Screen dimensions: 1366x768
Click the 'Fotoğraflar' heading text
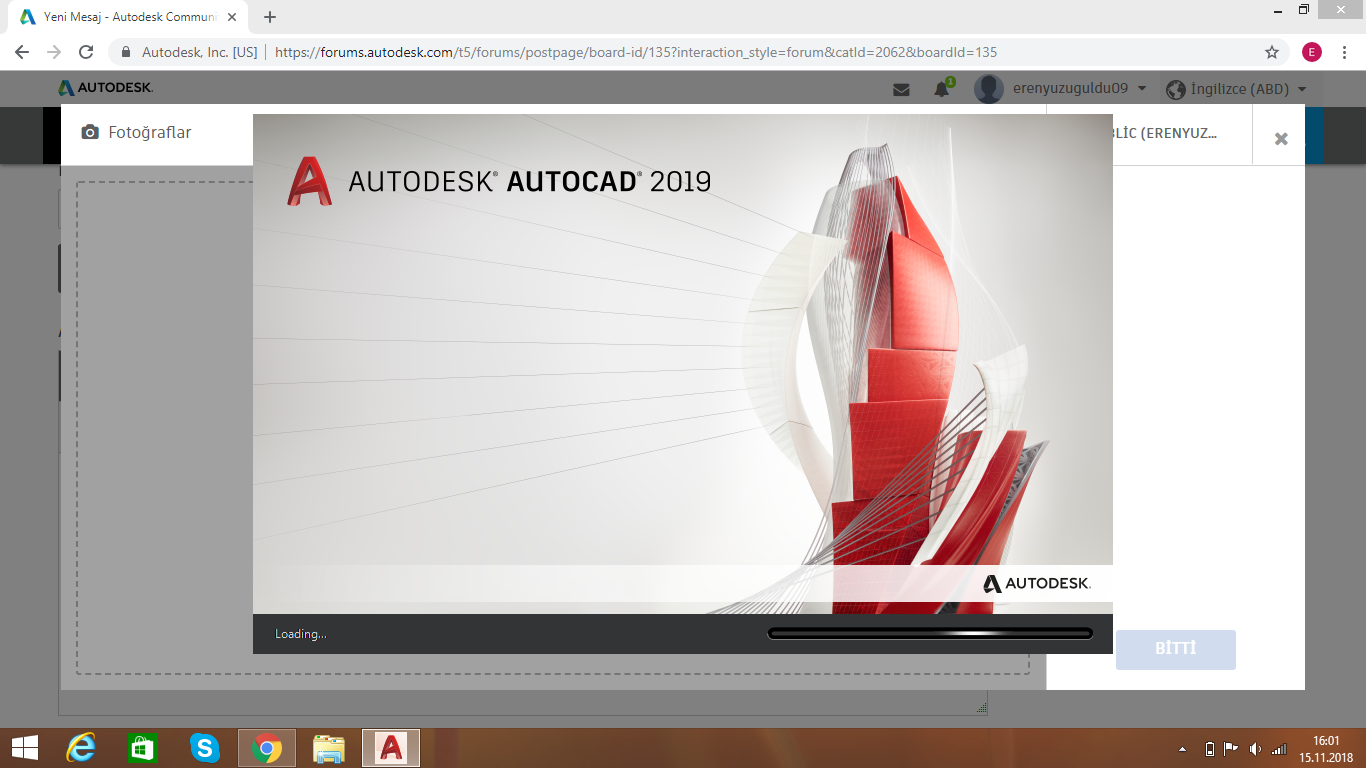pyautogui.click(x=150, y=133)
